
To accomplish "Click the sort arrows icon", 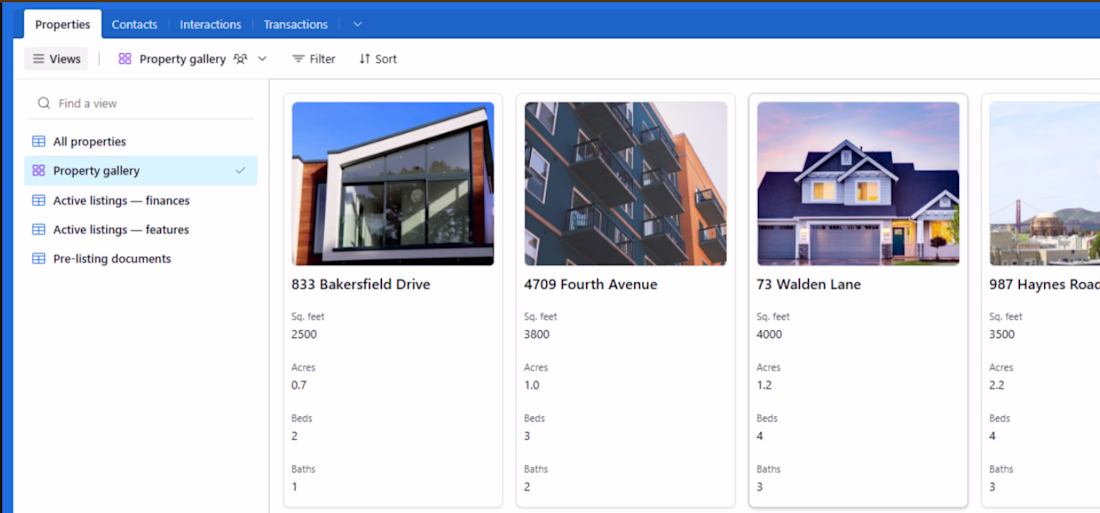I will point(364,59).
